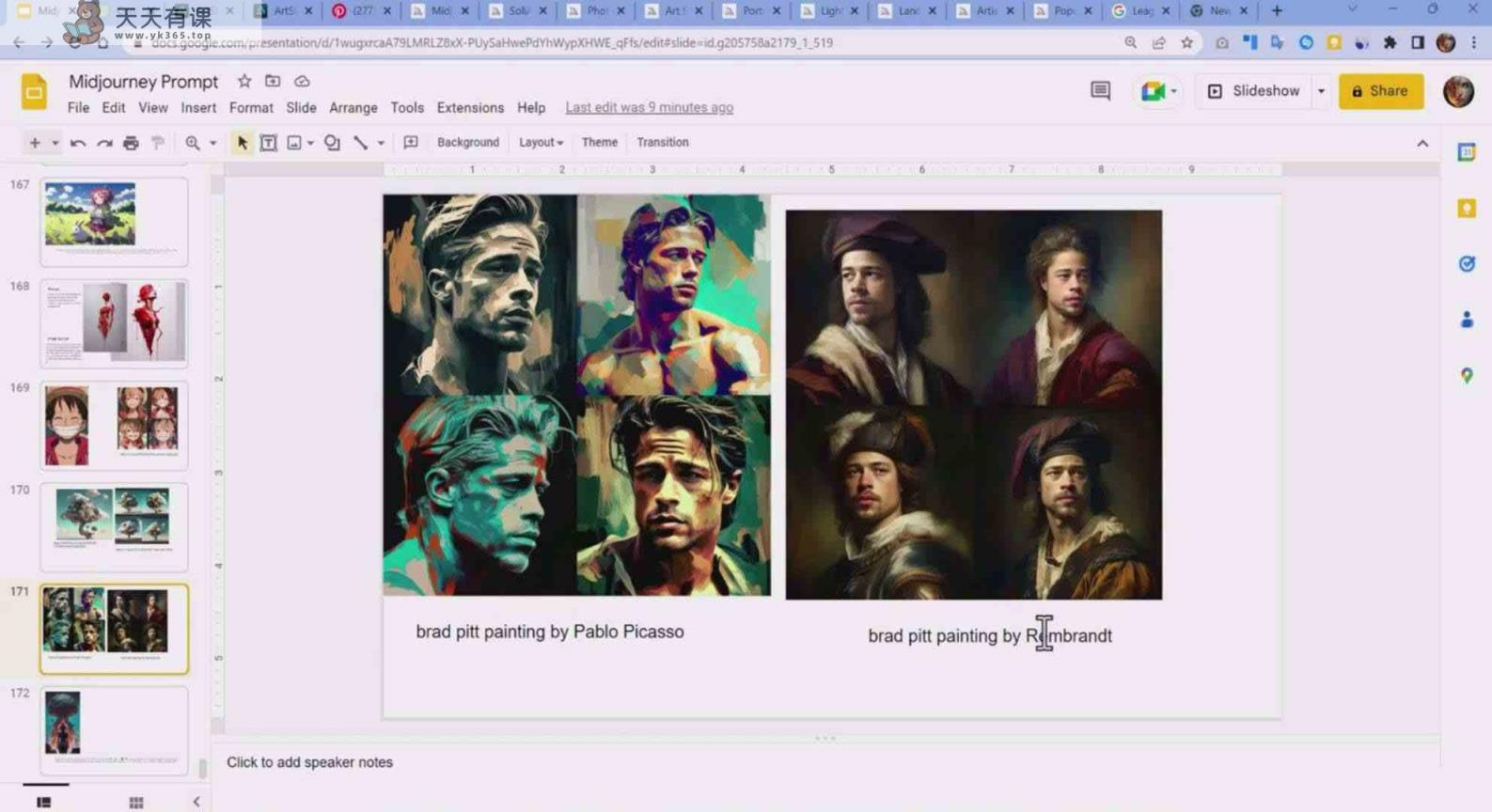Screen dimensions: 1492x812
Task: Click the Midjourney Prompt title field
Action: (x=143, y=82)
